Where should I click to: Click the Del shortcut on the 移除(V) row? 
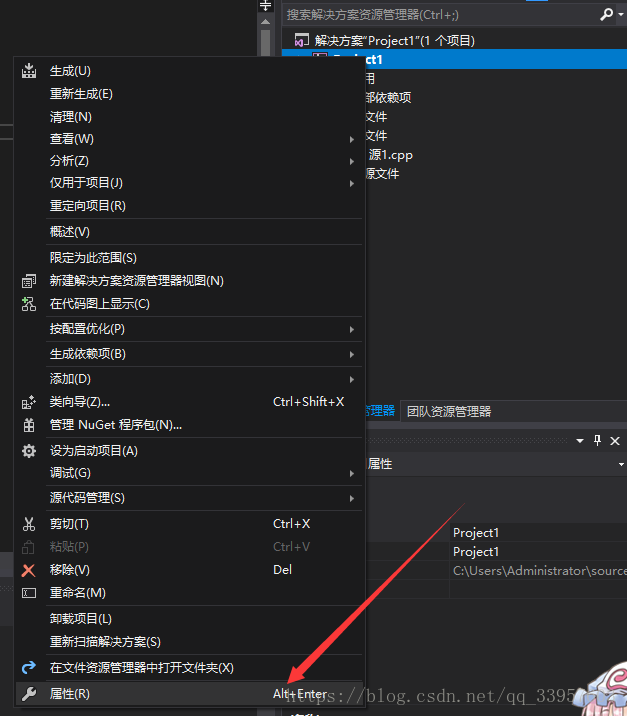282,570
